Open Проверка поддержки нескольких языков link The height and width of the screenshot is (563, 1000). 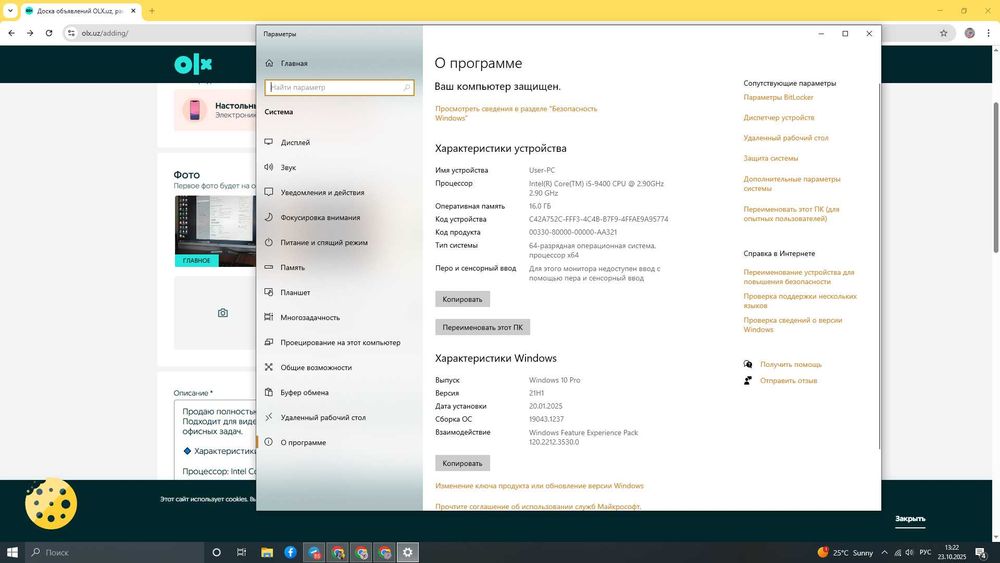(800, 301)
